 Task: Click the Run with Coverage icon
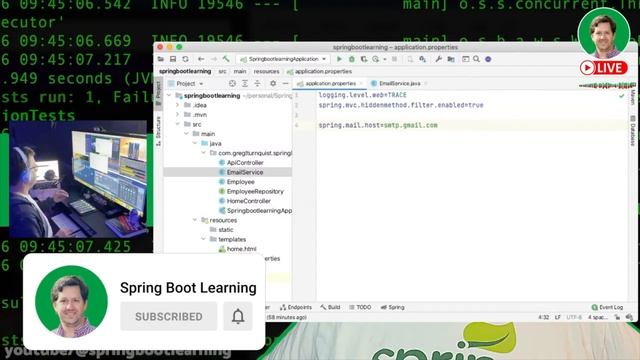[364, 59]
